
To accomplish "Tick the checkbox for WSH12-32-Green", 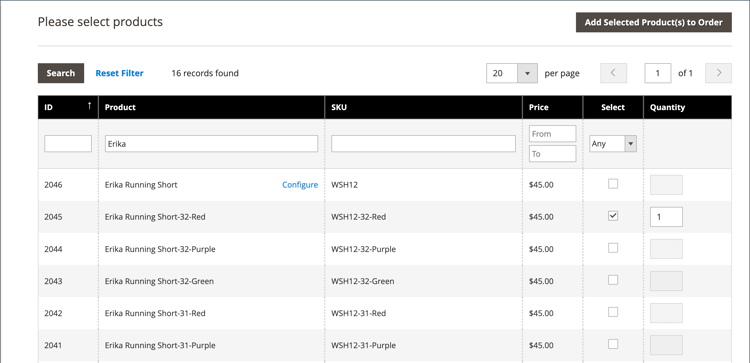I will click(x=613, y=280).
